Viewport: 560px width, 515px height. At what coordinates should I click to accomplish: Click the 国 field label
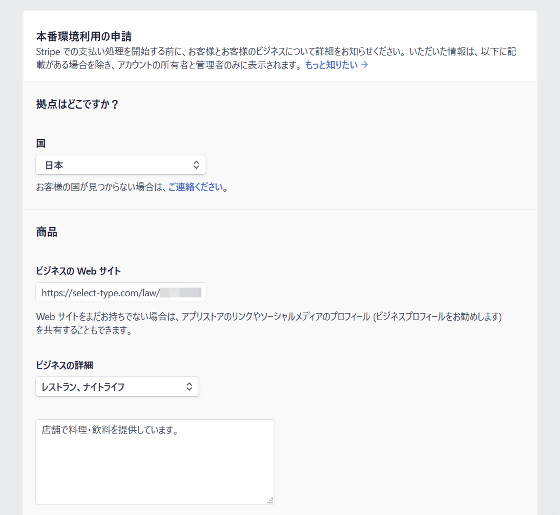(41, 144)
